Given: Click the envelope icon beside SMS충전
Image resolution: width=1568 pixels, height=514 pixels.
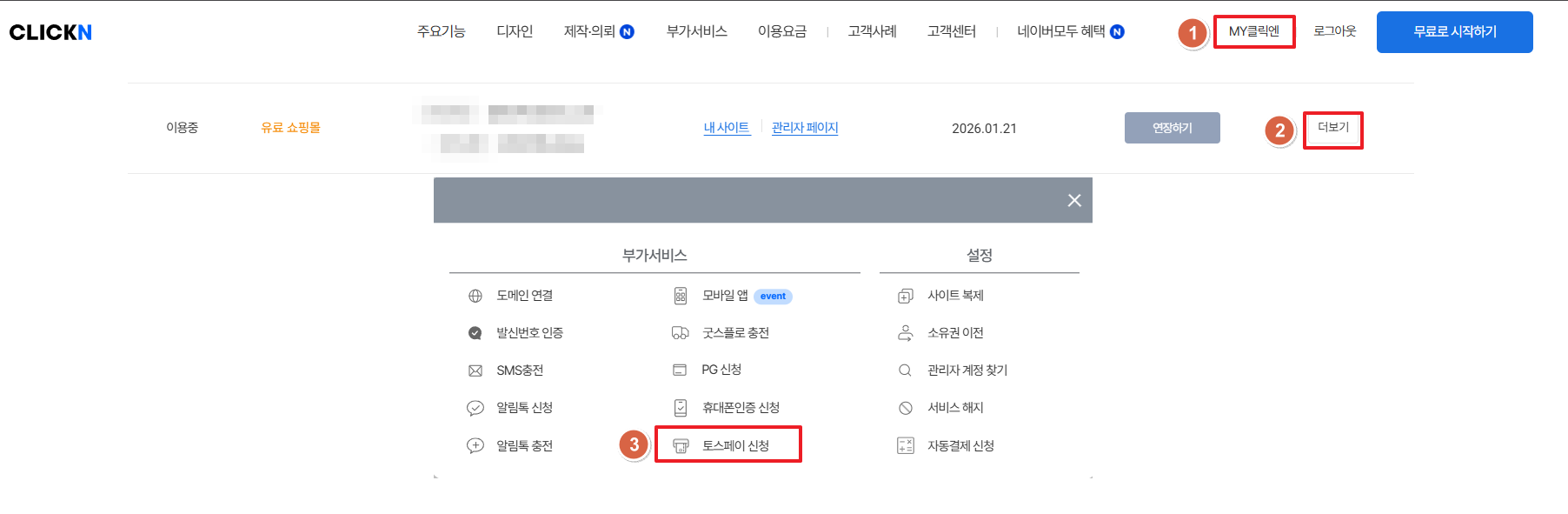Looking at the screenshot, I should pyautogui.click(x=475, y=370).
